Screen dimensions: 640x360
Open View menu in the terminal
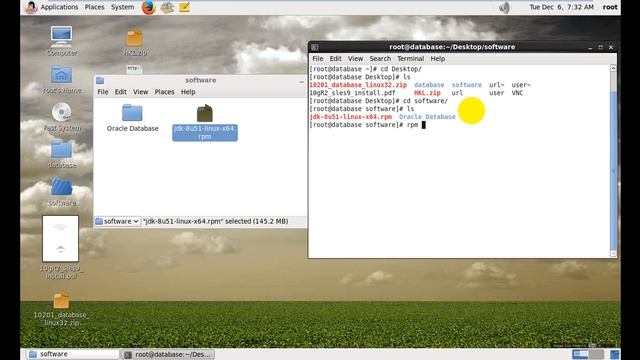click(355, 59)
